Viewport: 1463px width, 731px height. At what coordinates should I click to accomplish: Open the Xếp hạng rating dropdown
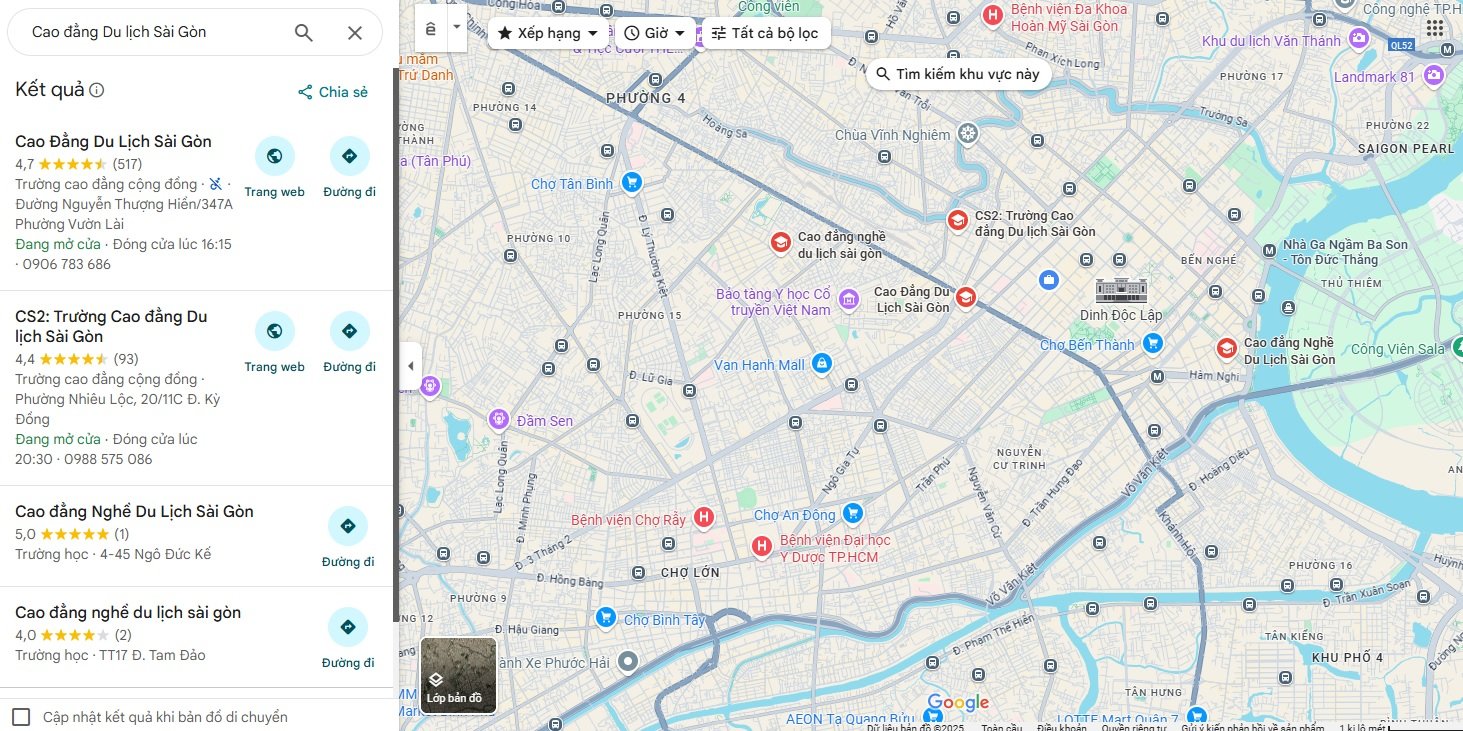(x=549, y=33)
